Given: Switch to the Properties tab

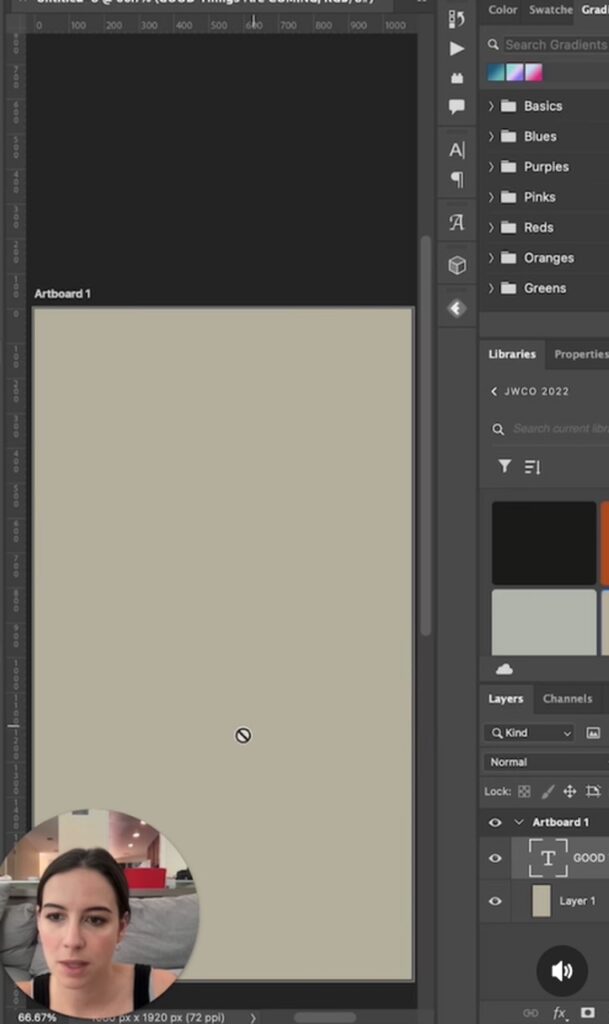Looking at the screenshot, I should click(x=581, y=354).
